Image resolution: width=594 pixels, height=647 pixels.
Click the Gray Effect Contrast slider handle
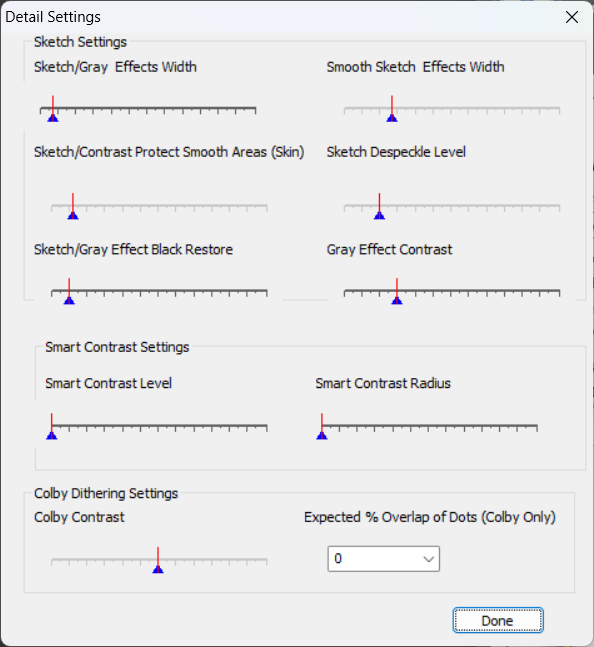click(x=397, y=292)
